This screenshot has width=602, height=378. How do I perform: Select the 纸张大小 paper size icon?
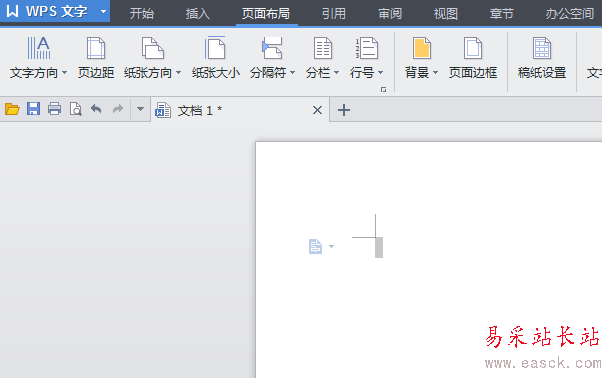click(215, 48)
